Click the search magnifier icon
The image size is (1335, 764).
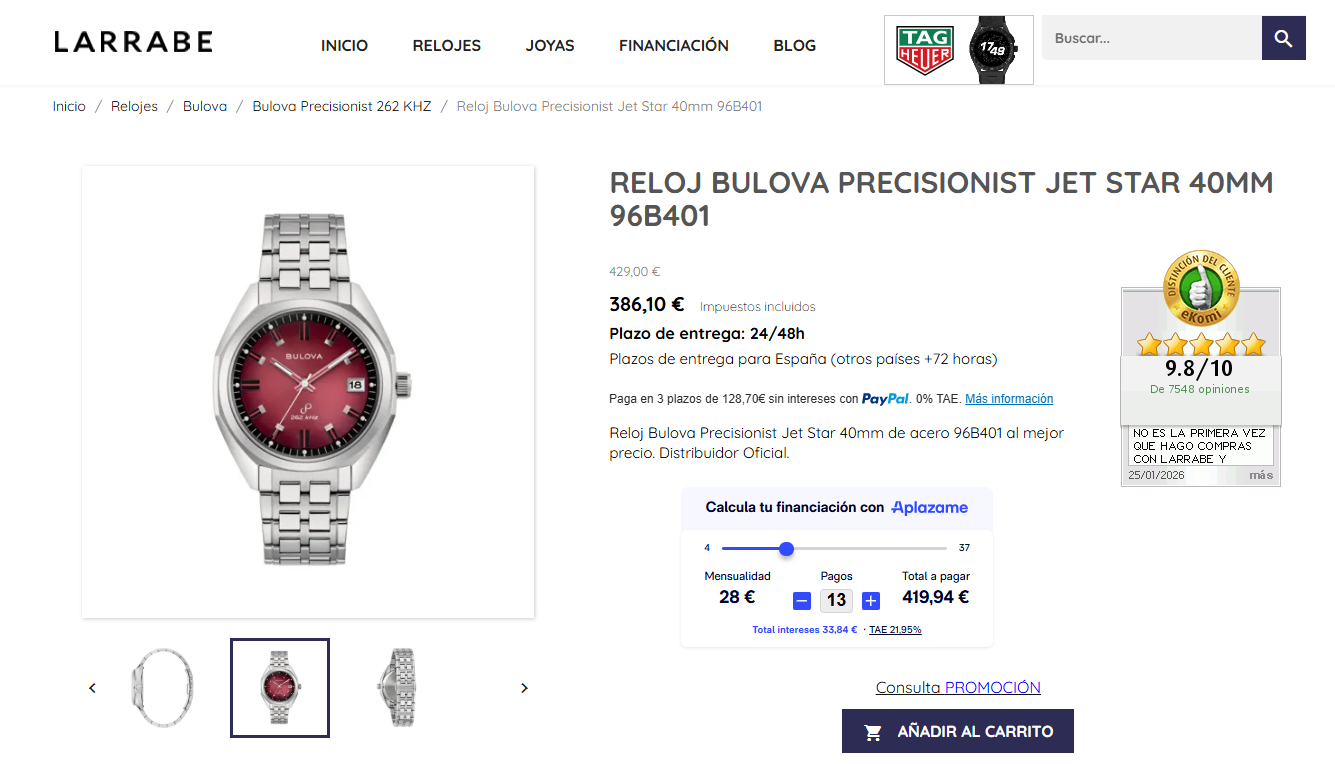coord(1283,39)
